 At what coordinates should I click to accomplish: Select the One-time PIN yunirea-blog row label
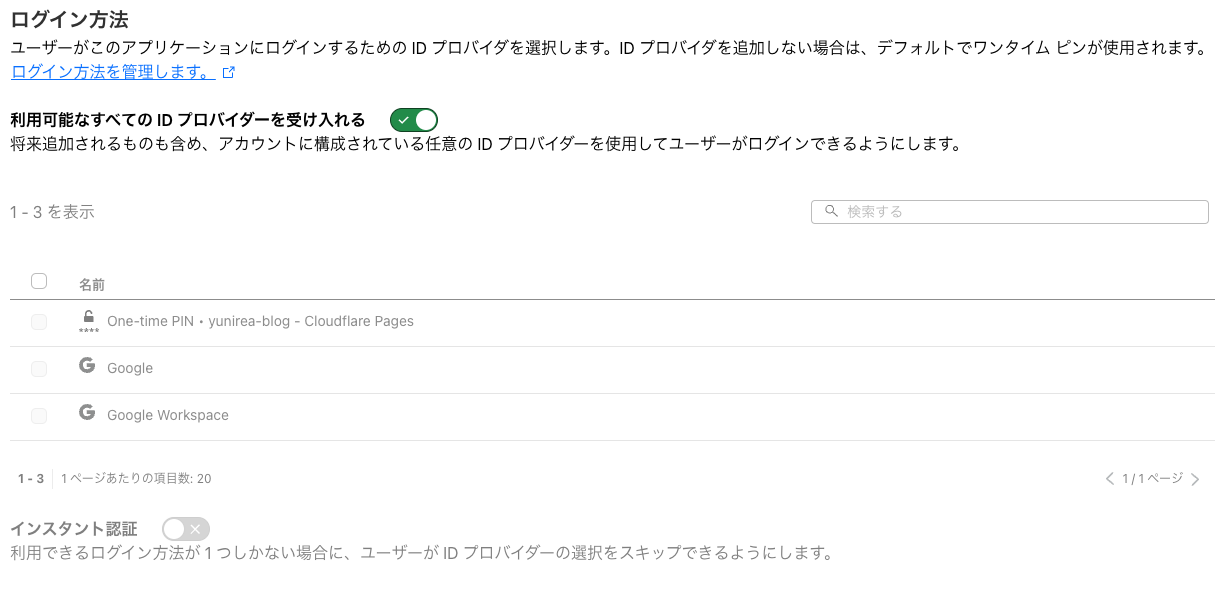[x=260, y=322]
